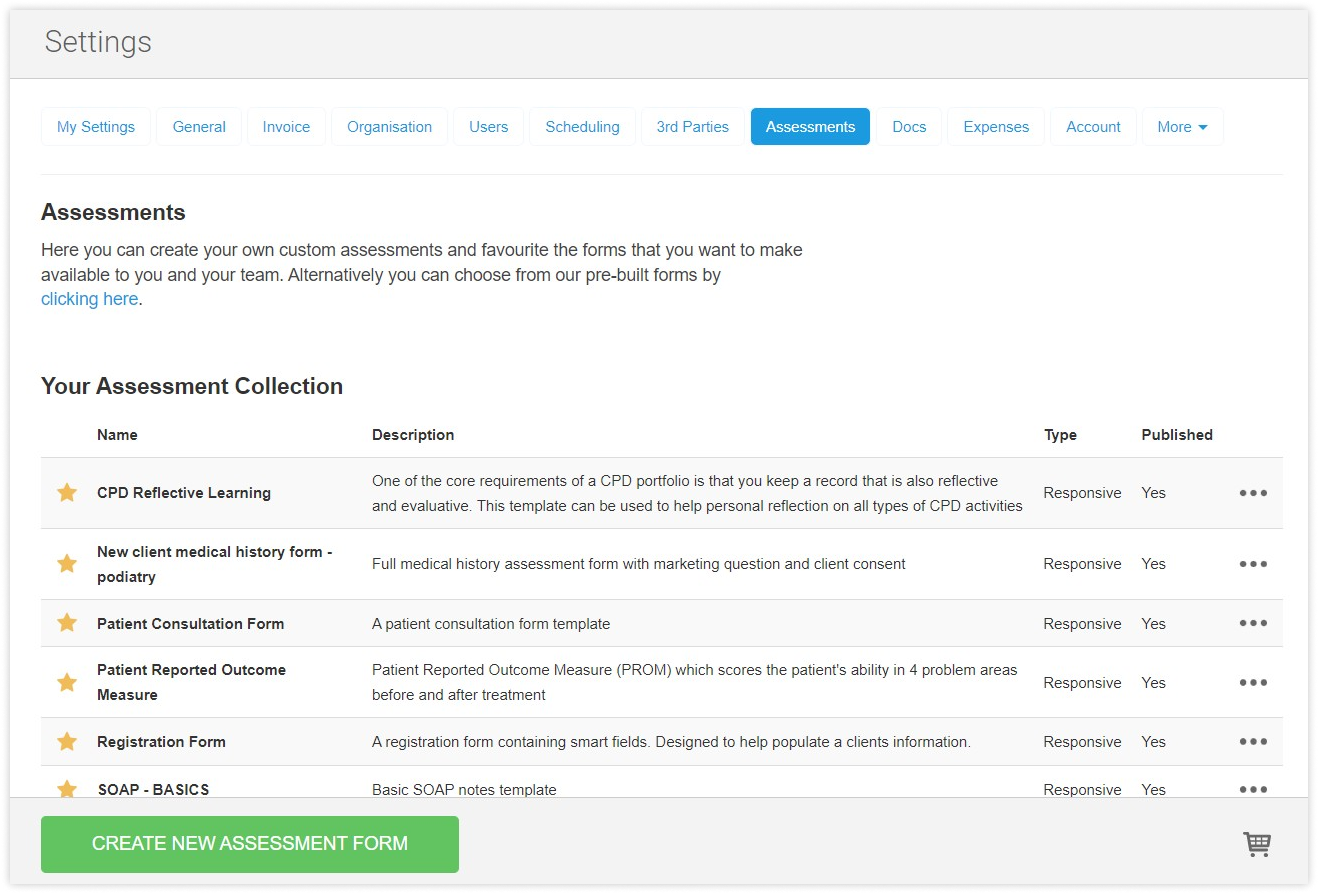Click star beside Patient Reported Outcome Measure
Viewport: 1318px width, 894px height.
click(x=67, y=682)
